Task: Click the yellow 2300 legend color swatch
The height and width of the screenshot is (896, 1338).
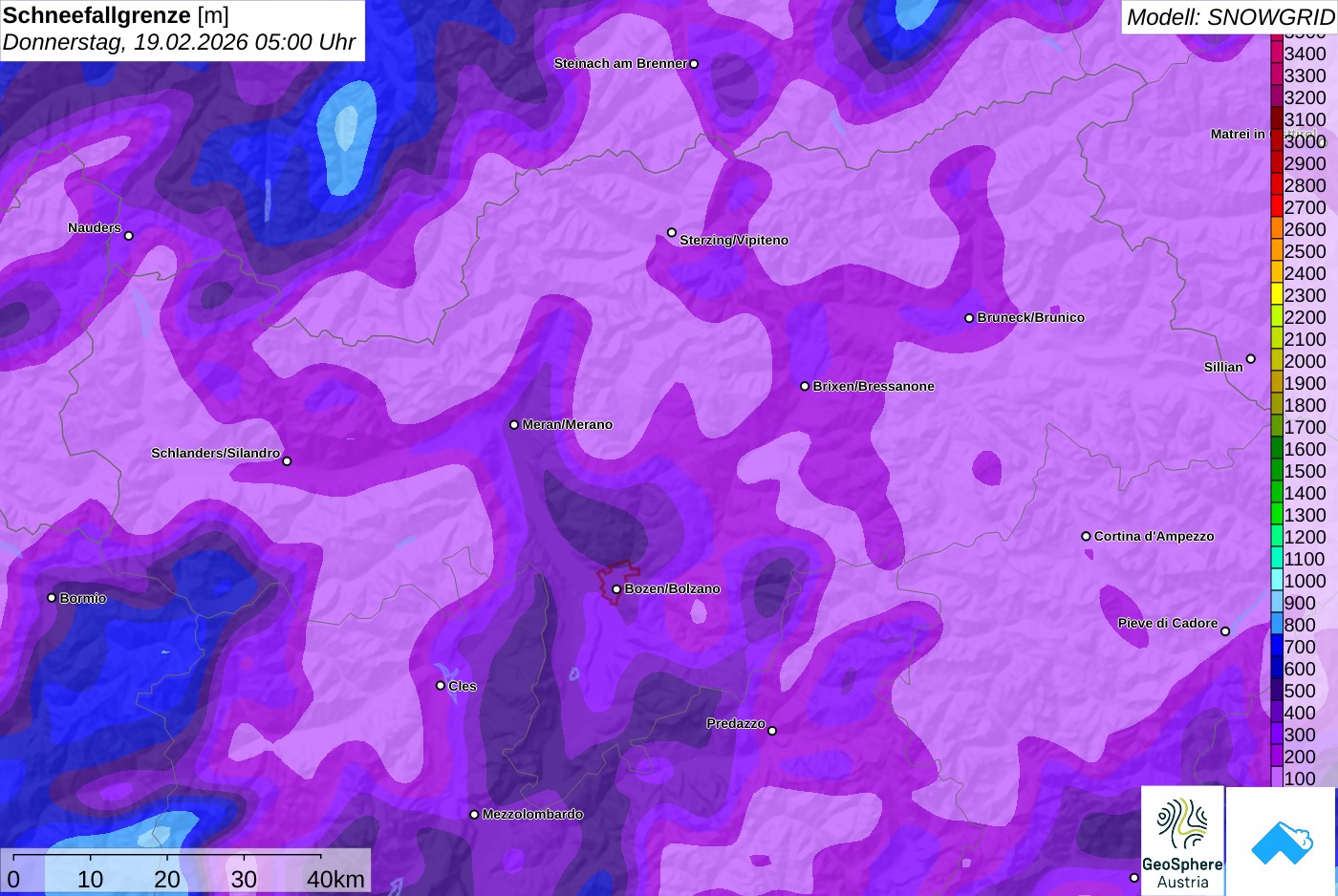Action: [x=1277, y=295]
